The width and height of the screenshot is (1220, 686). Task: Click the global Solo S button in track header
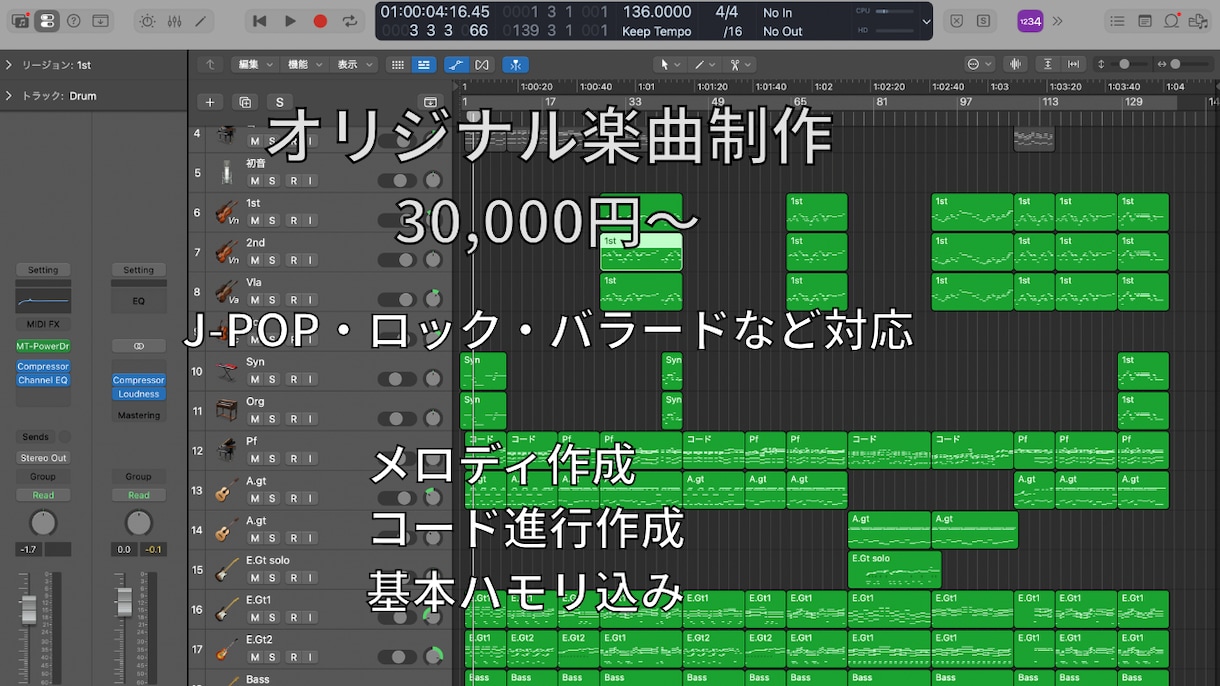[279, 102]
